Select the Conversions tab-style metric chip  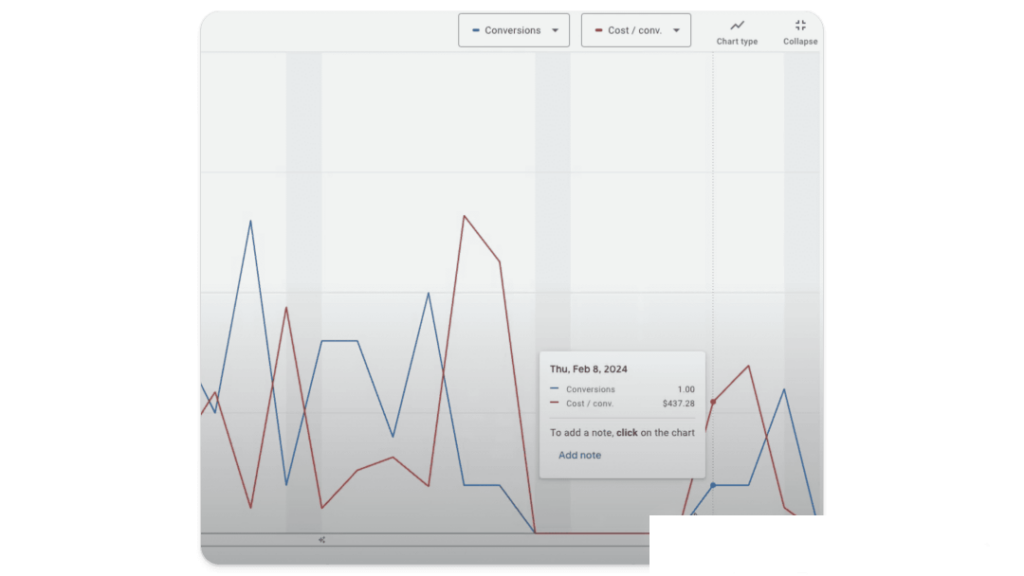(x=513, y=30)
